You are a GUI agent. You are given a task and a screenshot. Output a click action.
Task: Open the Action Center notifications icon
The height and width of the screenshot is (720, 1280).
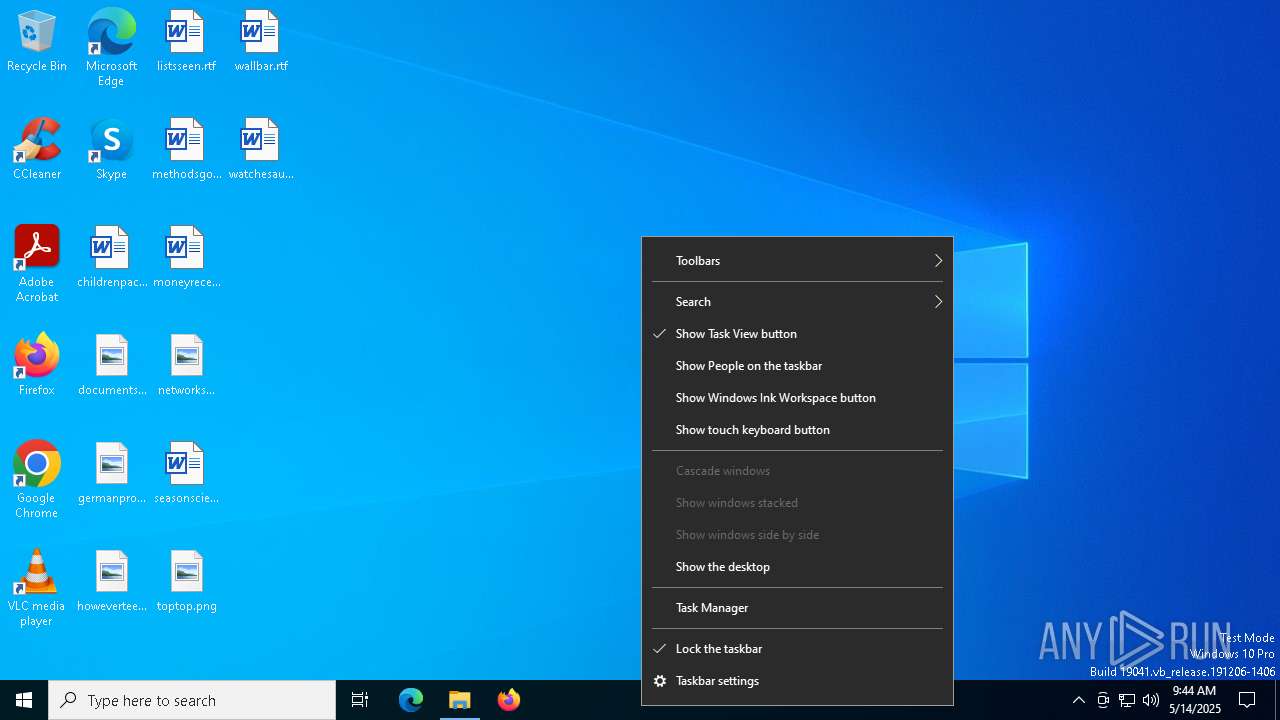pos(1247,700)
